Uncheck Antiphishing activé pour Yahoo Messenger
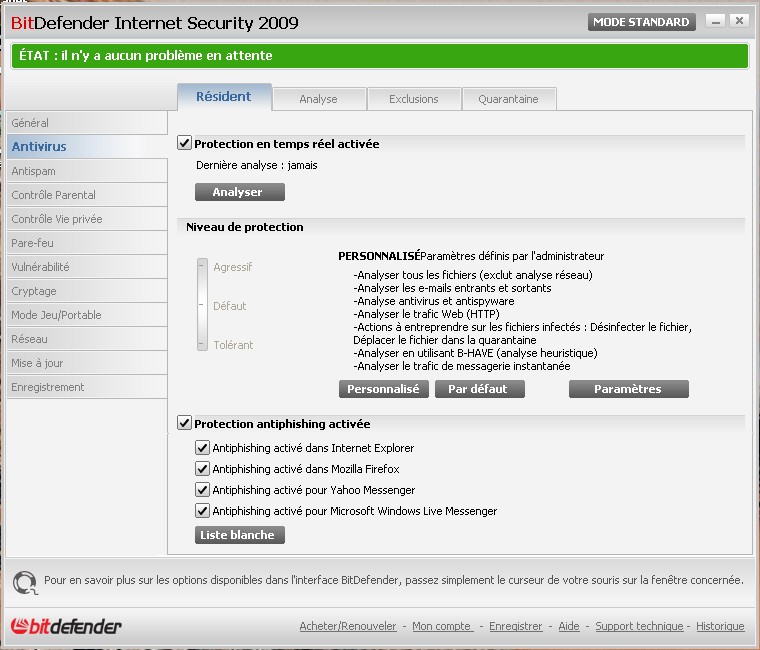760x650 pixels. tap(202, 490)
